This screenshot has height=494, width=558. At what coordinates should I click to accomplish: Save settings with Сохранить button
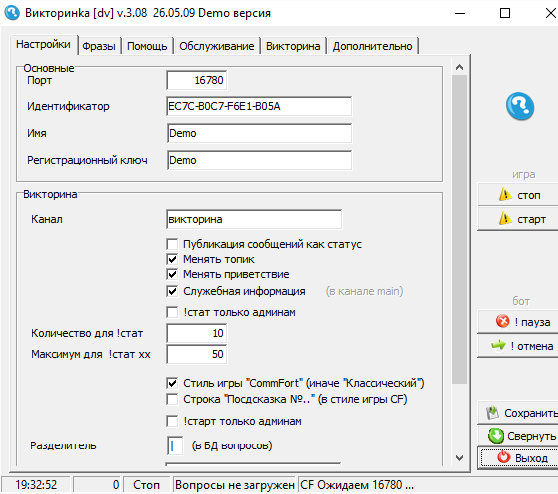(518, 413)
